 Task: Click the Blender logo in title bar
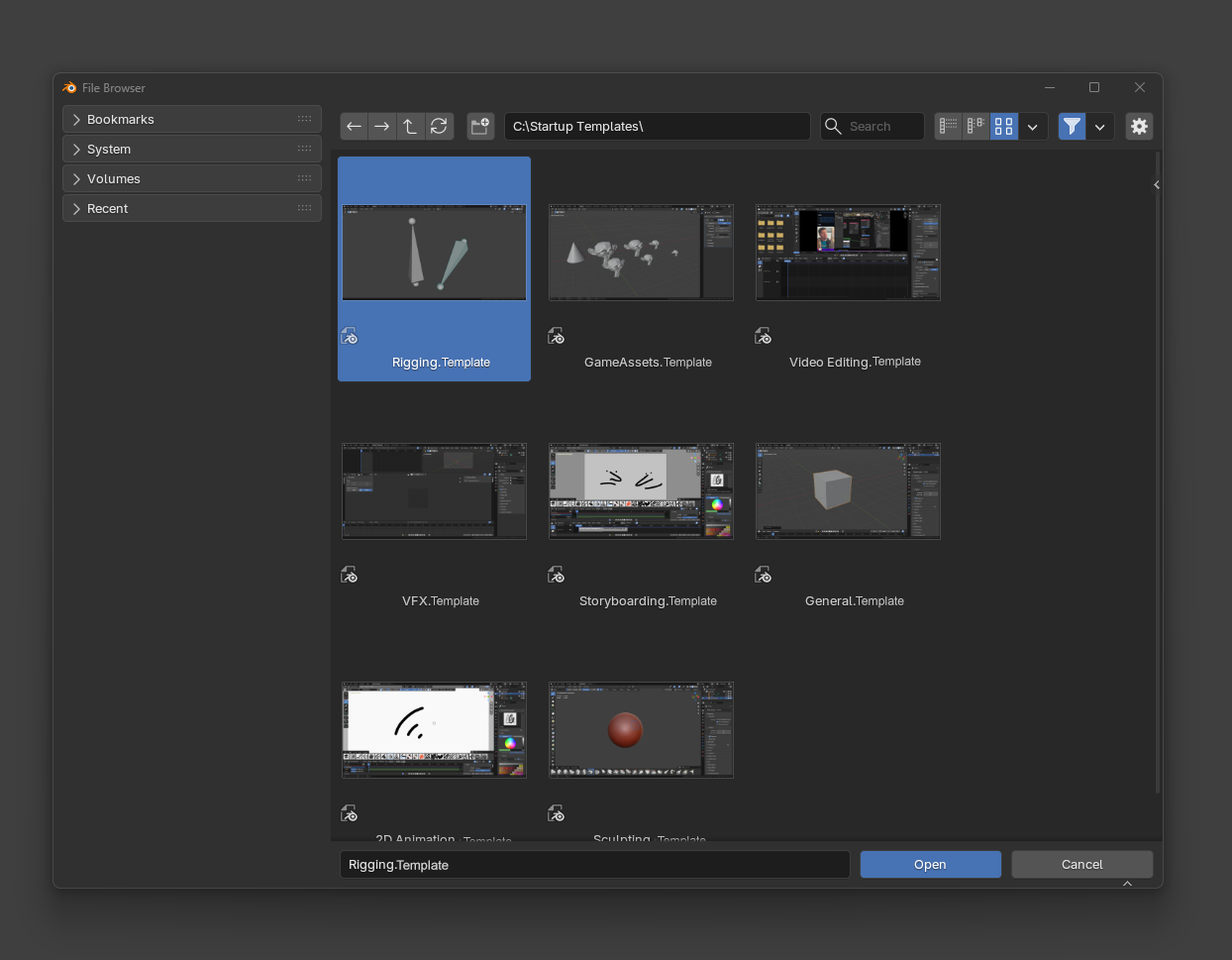pyautogui.click(x=69, y=87)
